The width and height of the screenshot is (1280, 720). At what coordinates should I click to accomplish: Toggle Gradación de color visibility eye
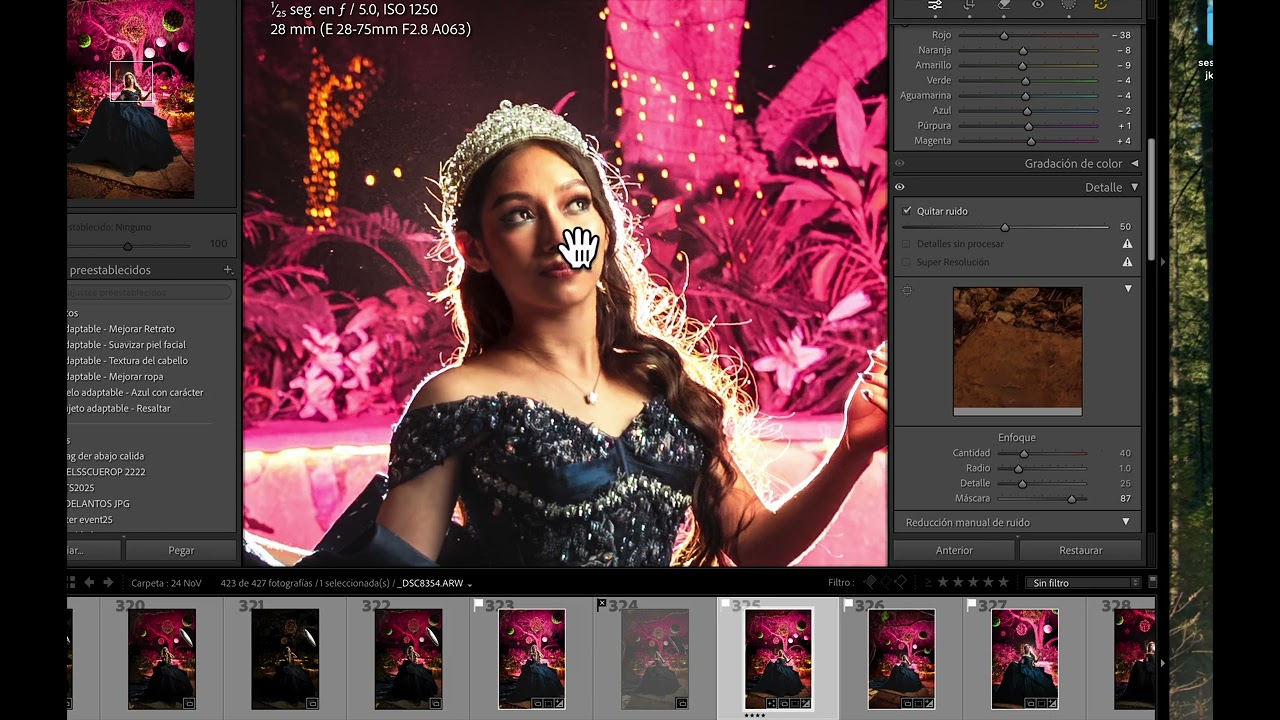pos(899,163)
